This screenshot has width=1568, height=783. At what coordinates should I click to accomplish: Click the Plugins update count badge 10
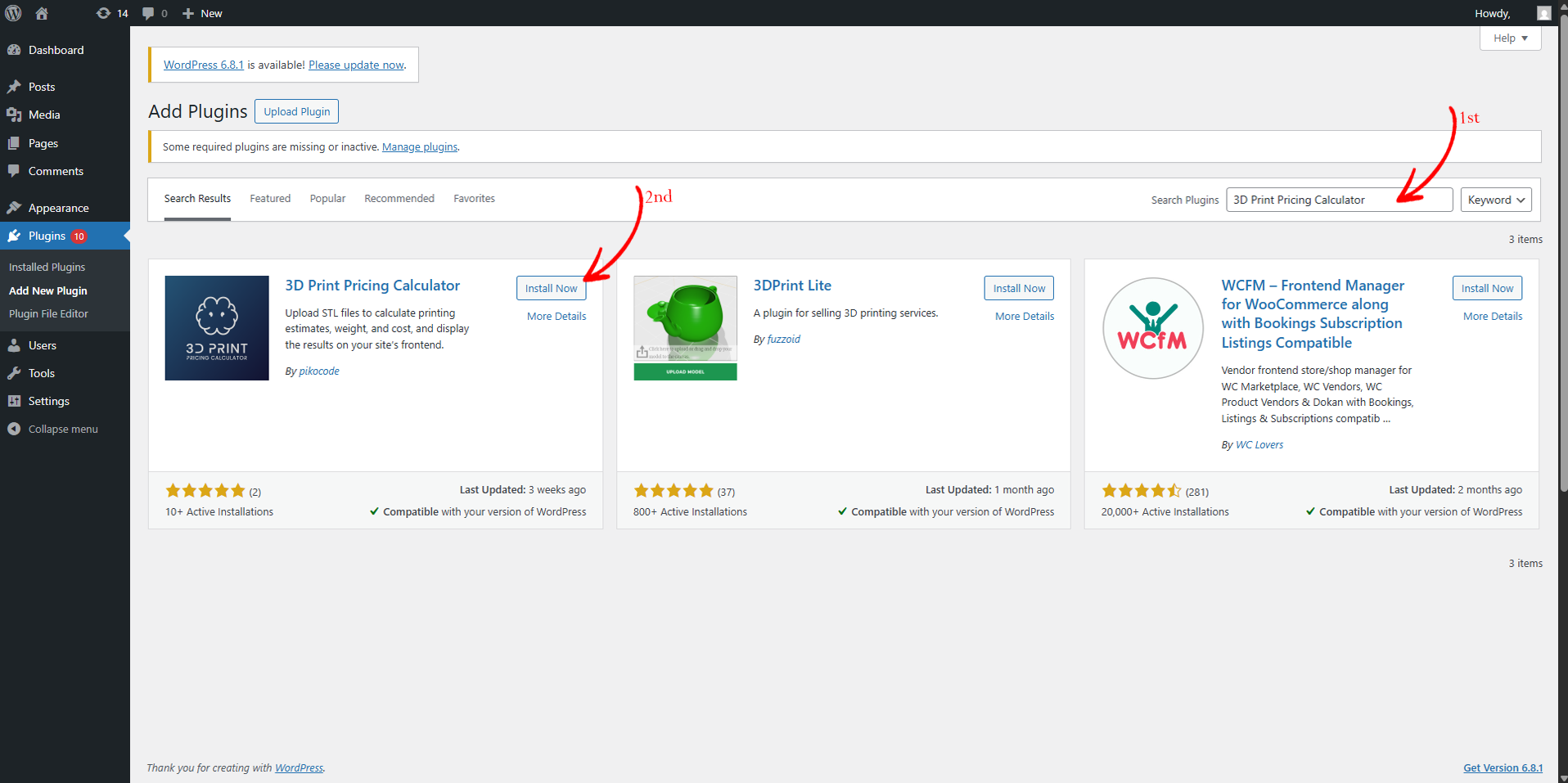click(x=79, y=236)
